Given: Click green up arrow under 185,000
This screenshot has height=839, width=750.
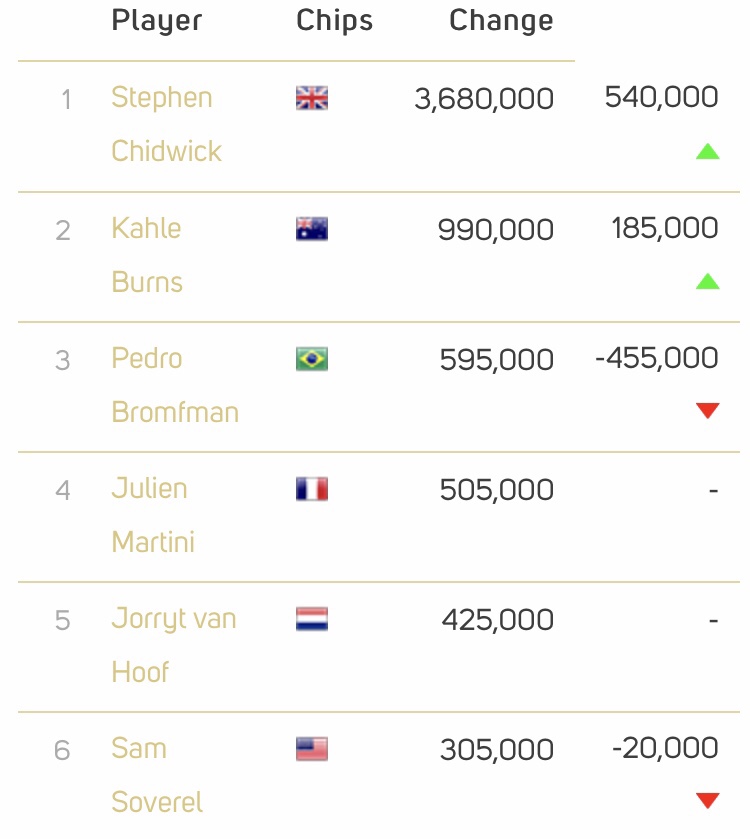Looking at the screenshot, I should pos(707,282).
